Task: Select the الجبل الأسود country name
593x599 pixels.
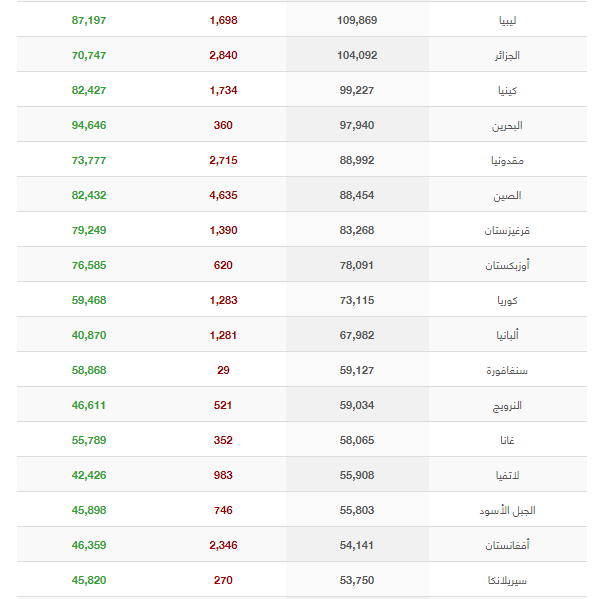Action: coord(507,510)
